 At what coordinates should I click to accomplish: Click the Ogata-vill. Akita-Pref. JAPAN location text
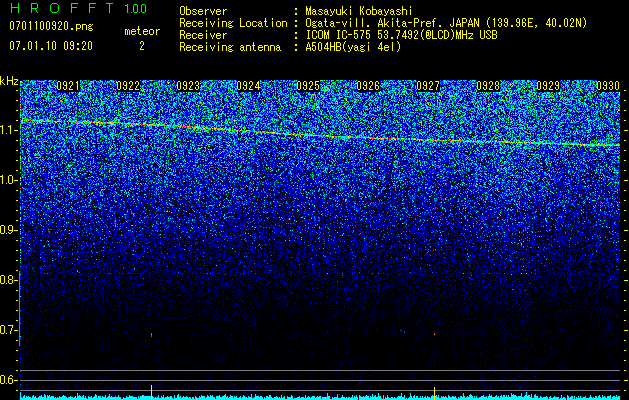[x=446, y=23]
